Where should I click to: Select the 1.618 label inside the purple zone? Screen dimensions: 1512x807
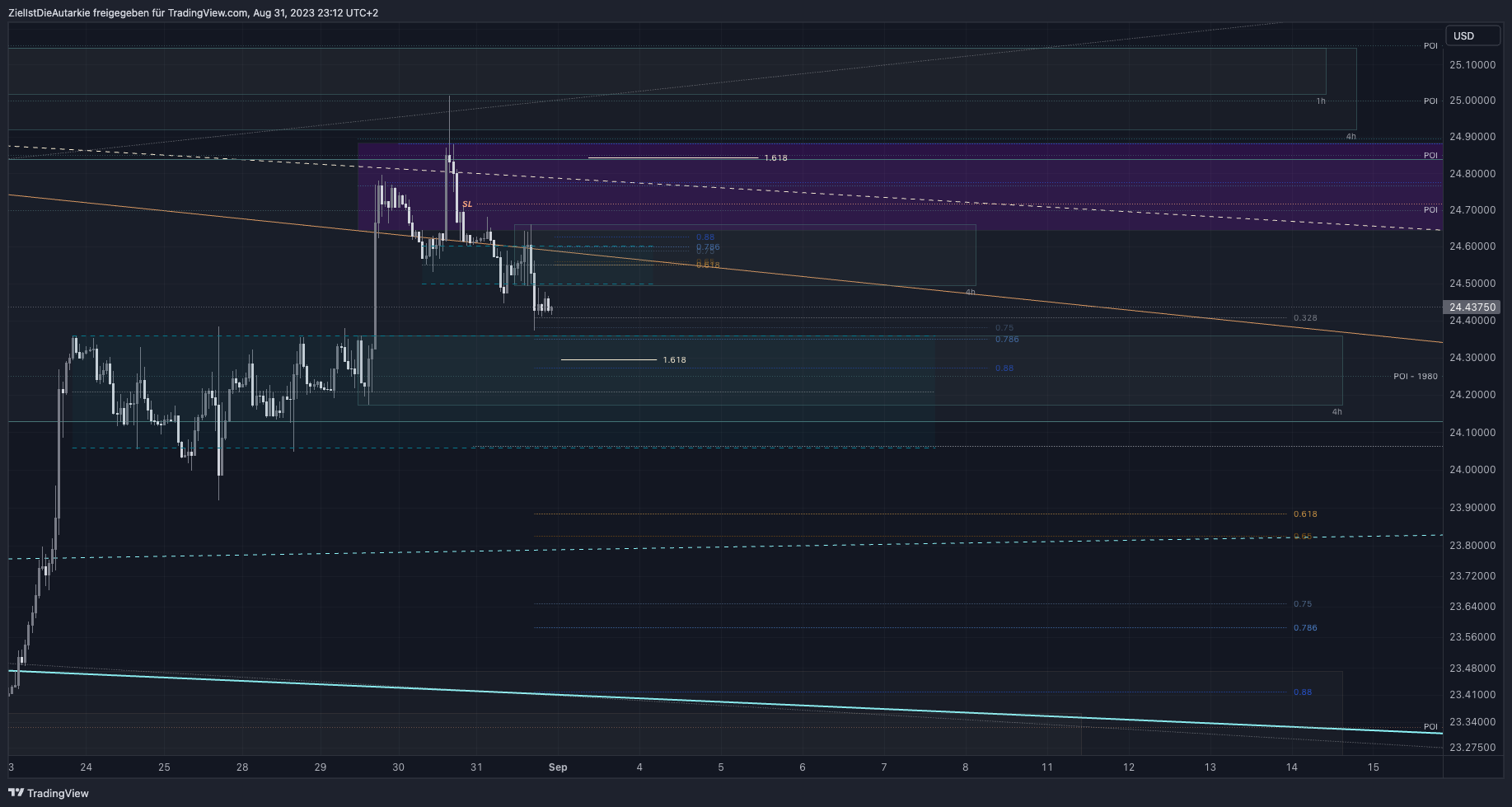pyautogui.click(x=775, y=157)
